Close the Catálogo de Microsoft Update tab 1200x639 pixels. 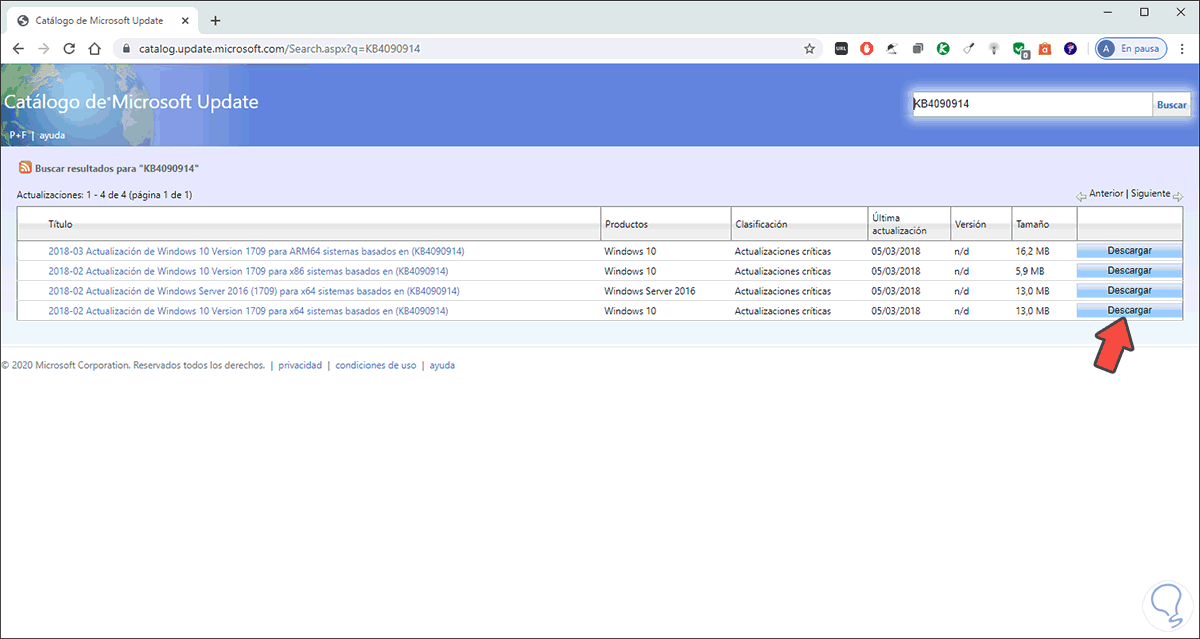click(x=187, y=20)
